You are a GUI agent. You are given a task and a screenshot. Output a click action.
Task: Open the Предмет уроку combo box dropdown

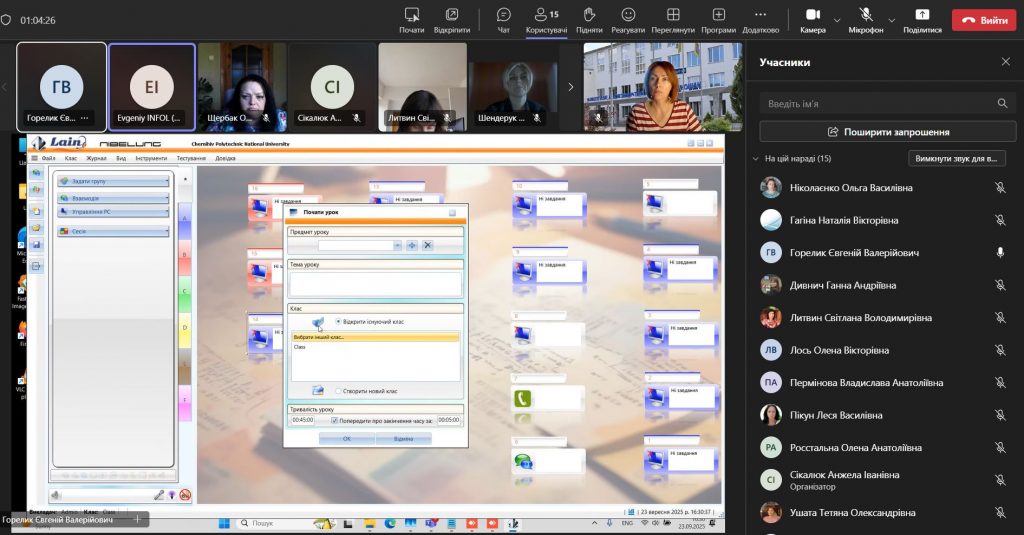pyautogui.click(x=397, y=245)
